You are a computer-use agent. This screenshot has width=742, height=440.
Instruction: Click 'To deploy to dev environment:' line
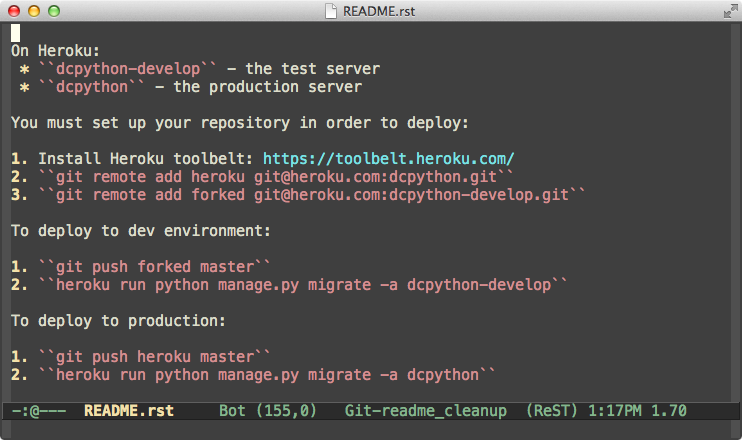click(141, 231)
